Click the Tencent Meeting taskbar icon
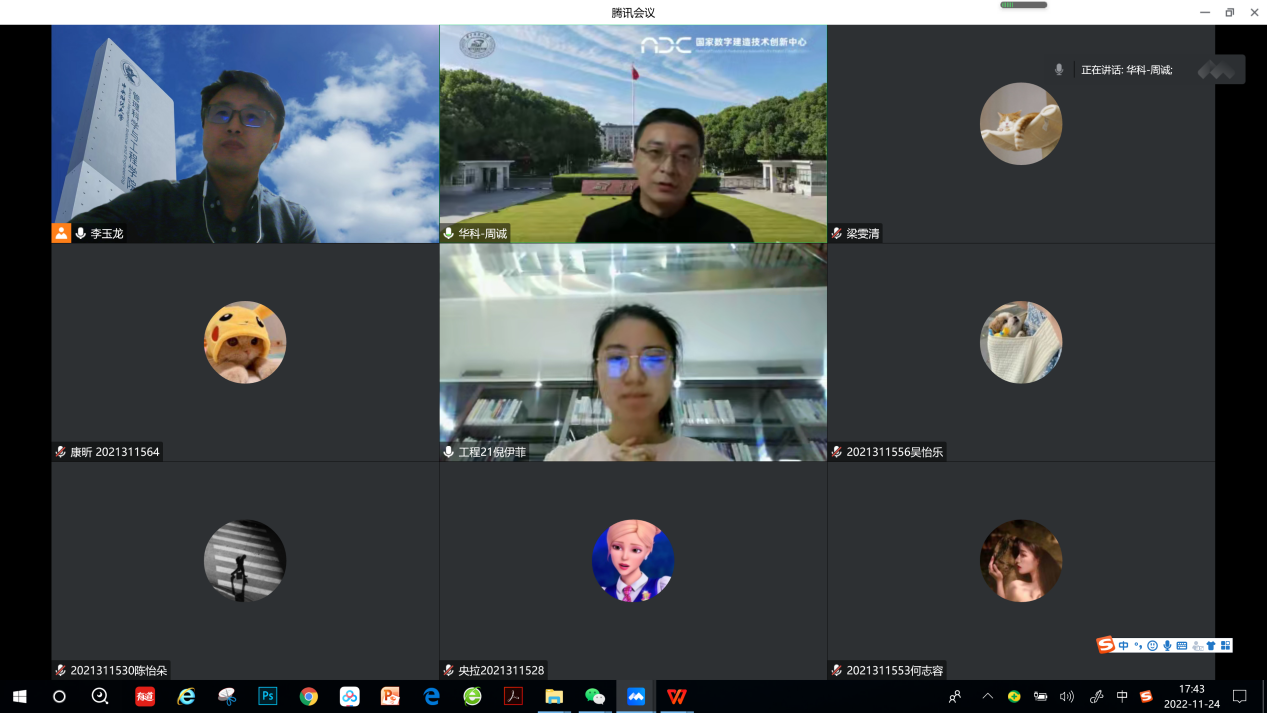 (x=636, y=696)
